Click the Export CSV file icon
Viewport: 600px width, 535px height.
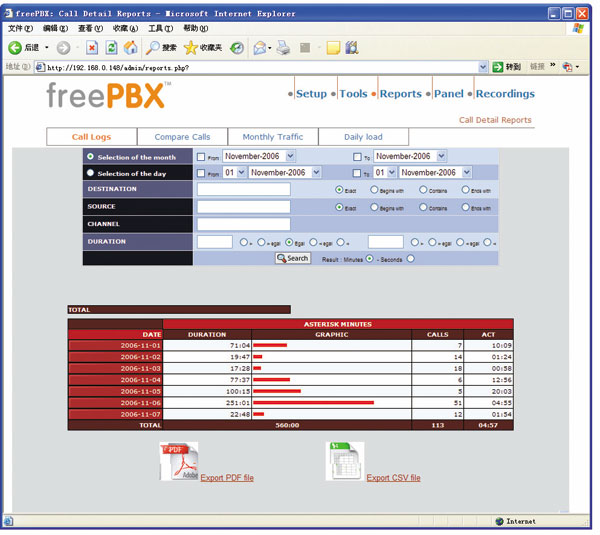click(343, 461)
